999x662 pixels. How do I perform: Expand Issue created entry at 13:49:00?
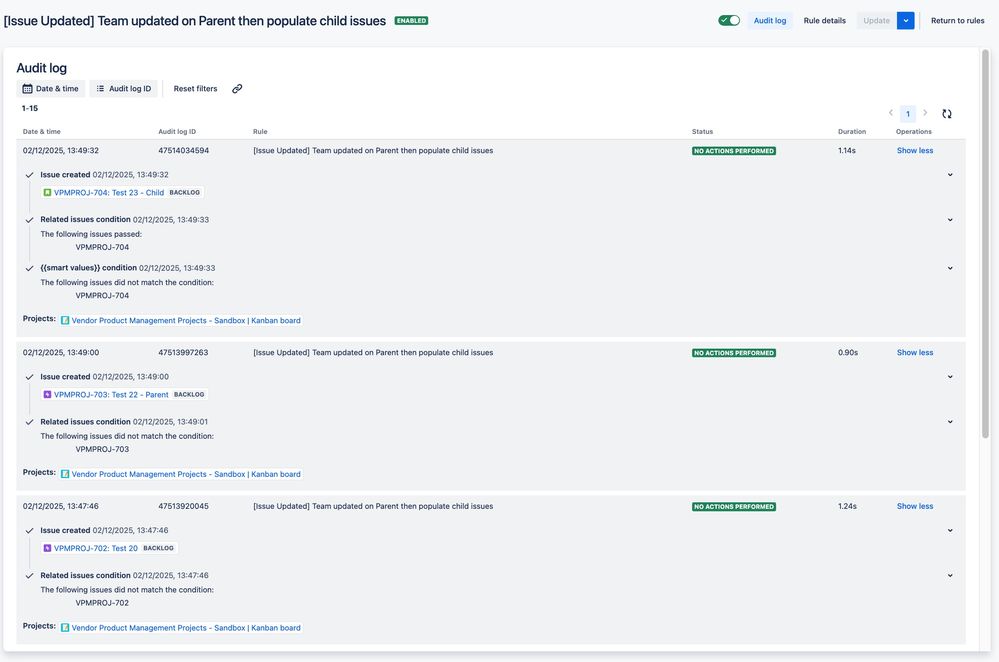tap(950, 377)
